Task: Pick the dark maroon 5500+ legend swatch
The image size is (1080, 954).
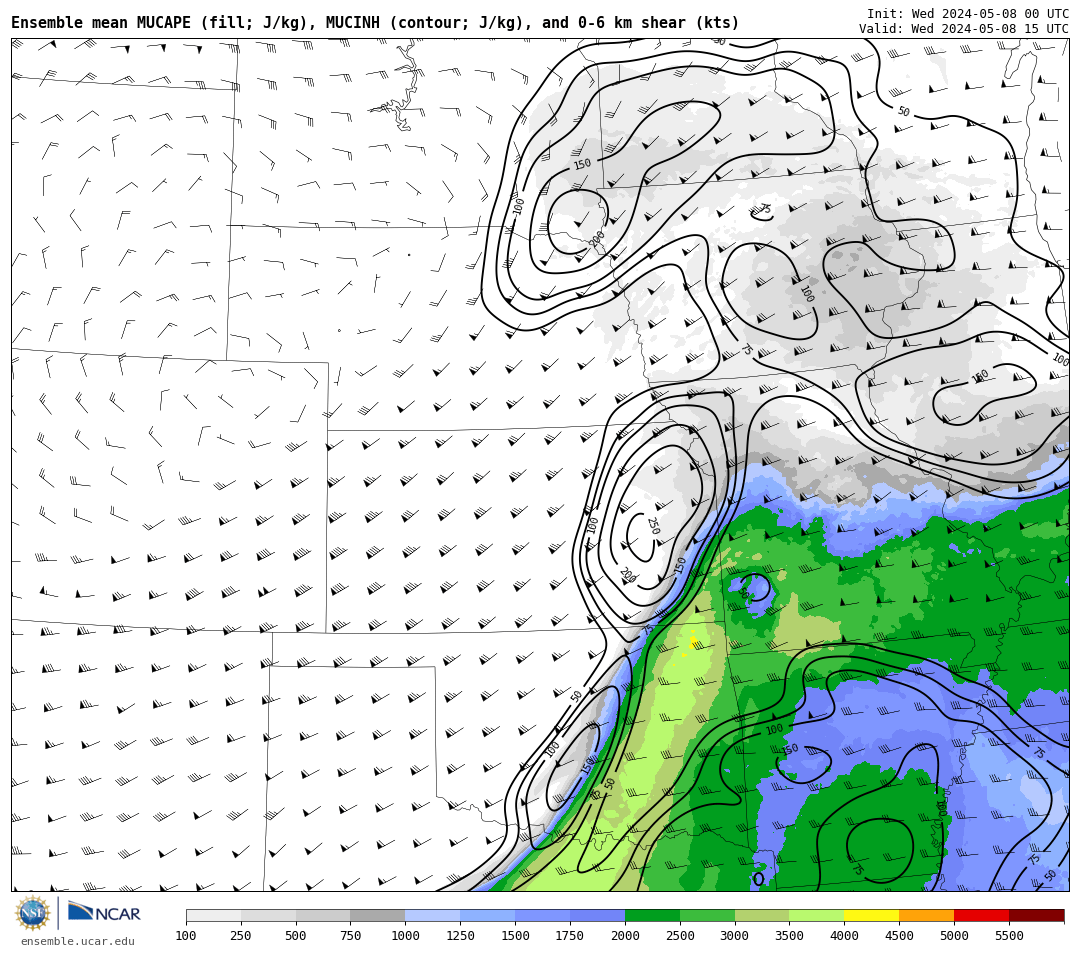Action: pyautogui.click(x=1037, y=915)
